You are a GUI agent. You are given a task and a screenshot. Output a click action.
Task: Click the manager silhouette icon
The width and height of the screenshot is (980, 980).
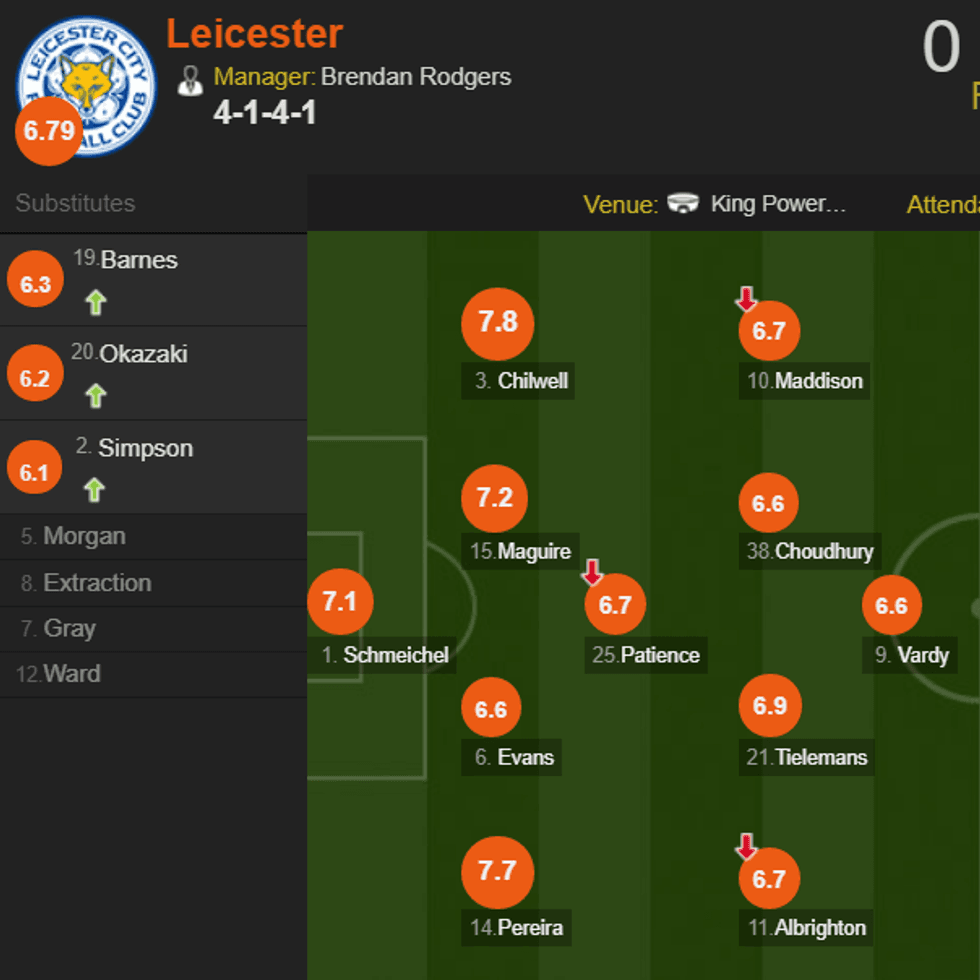point(190,80)
